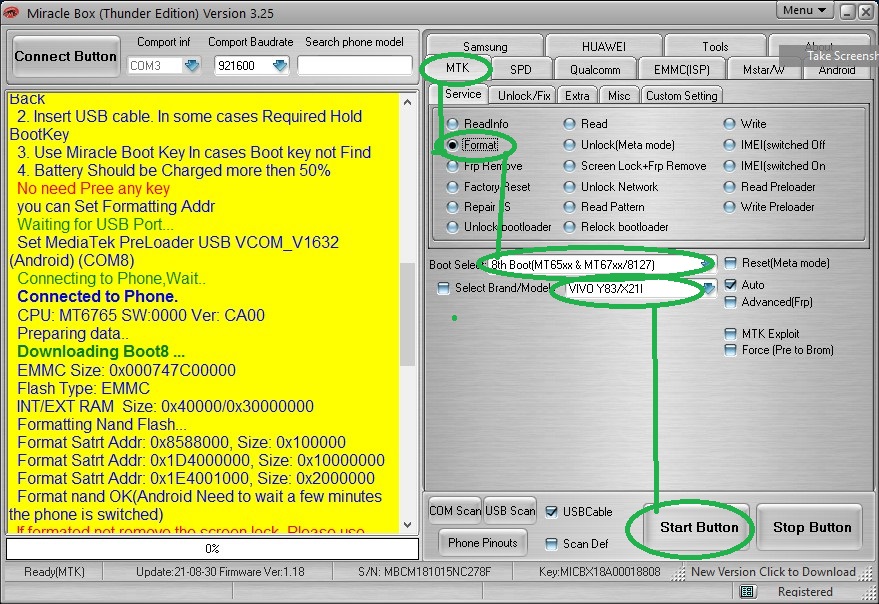Select the Unlock/Fix sub-tab
The height and width of the screenshot is (604, 879).
[524, 95]
